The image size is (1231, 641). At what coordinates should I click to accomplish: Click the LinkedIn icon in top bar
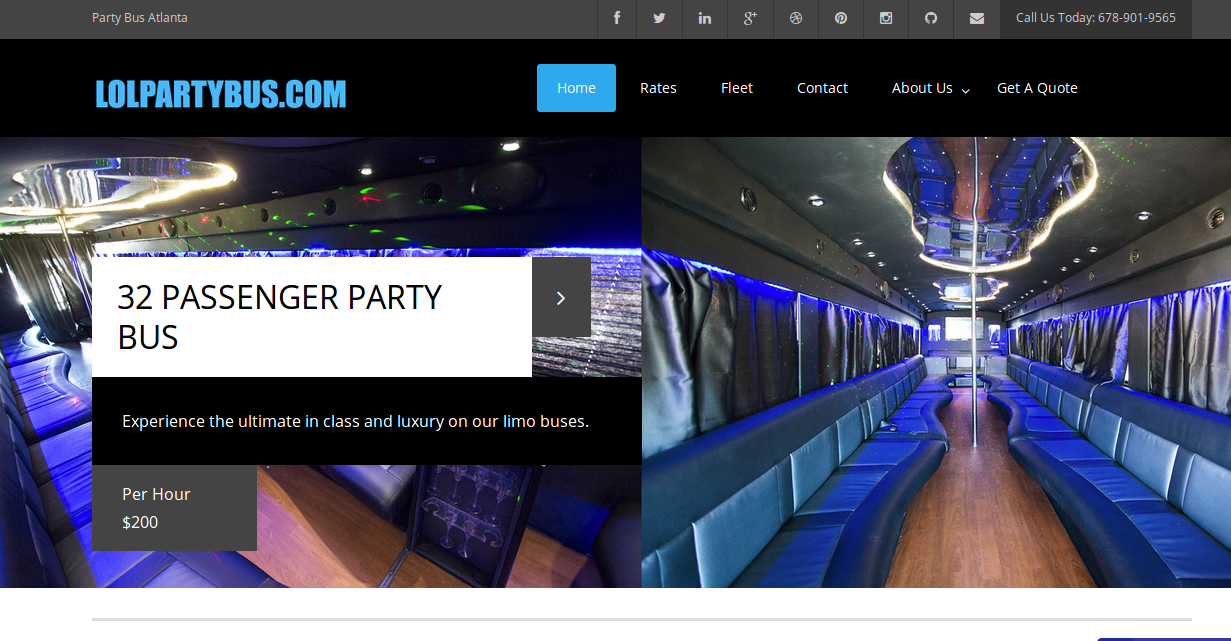point(705,18)
